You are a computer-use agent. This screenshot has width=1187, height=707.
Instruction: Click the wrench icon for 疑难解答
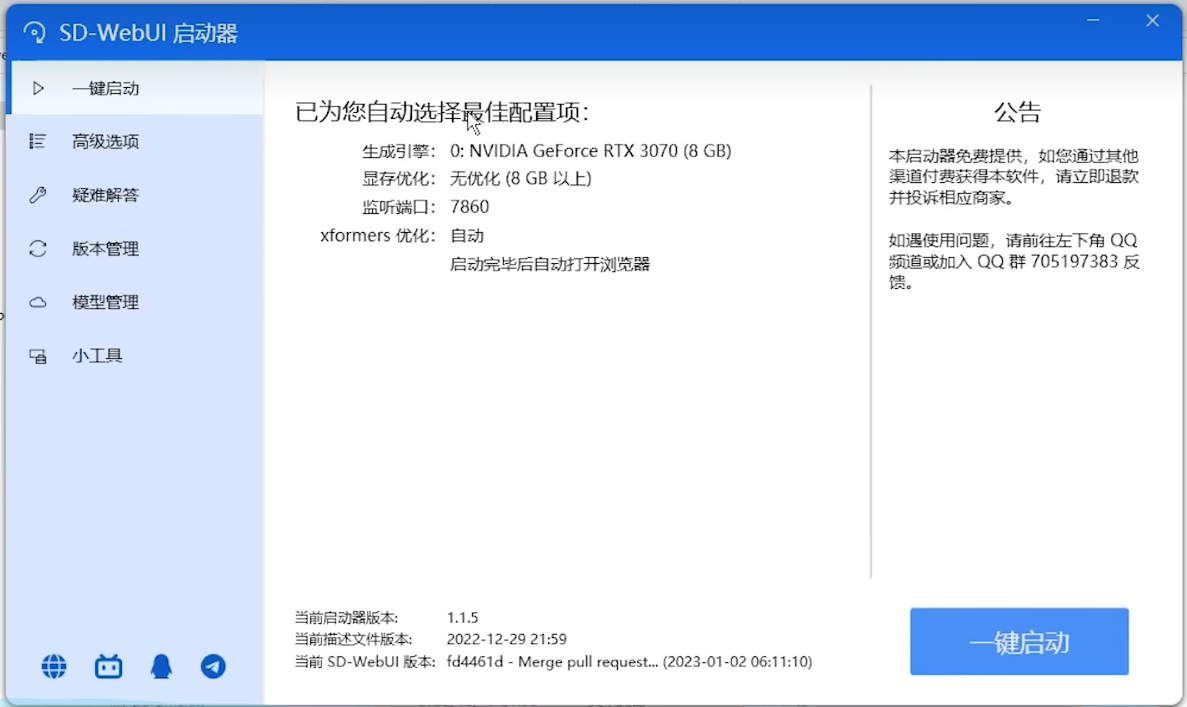point(38,195)
